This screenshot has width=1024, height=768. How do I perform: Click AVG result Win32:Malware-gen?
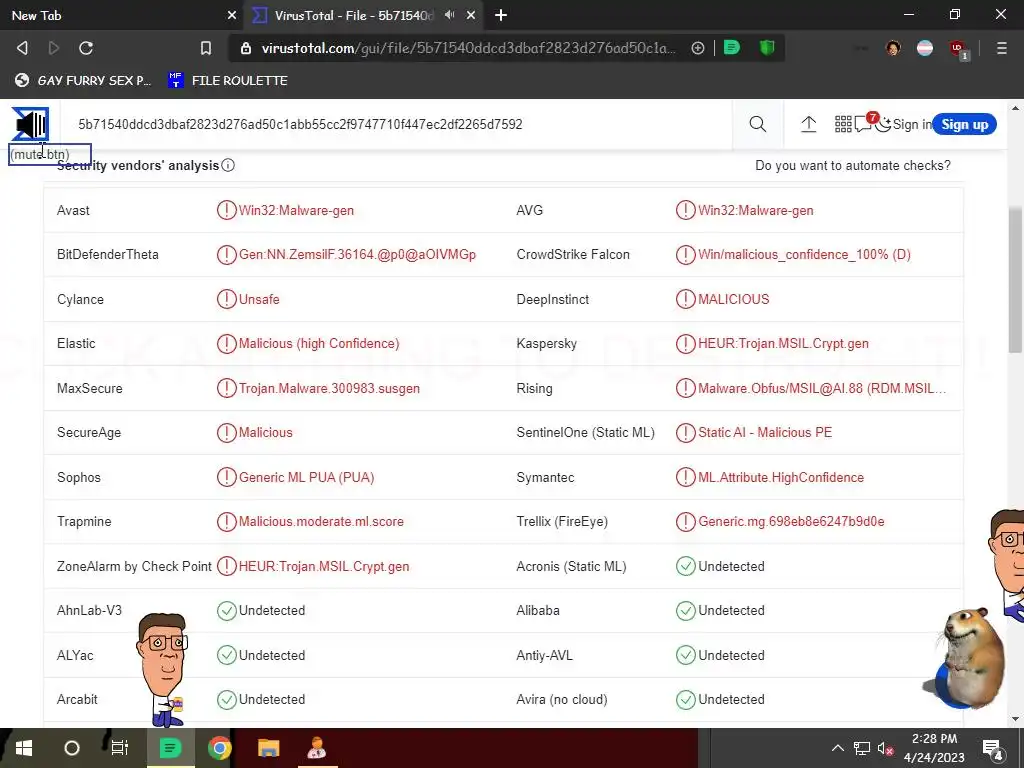coord(756,210)
